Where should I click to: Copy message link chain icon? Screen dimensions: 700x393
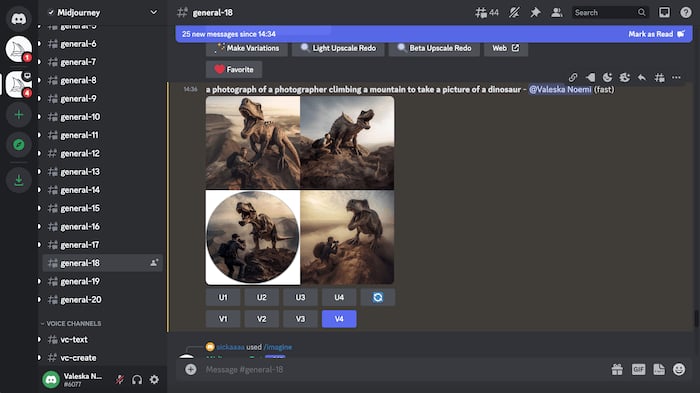click(573, 78)
